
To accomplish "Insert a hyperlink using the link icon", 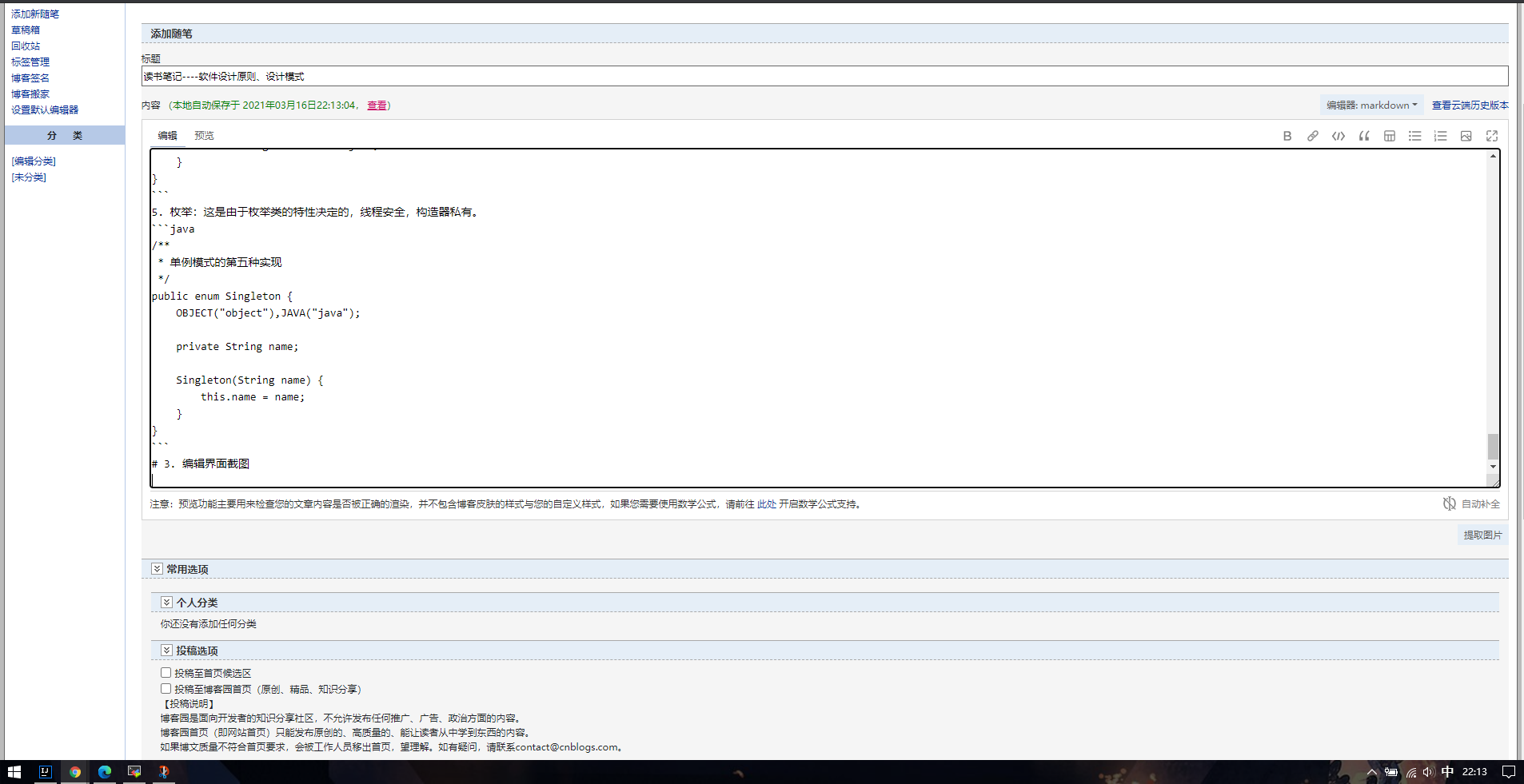I will (x=1313, y=136).
